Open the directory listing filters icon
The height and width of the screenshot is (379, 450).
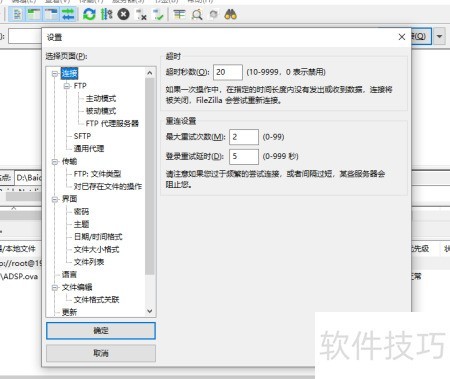[179, 15]
